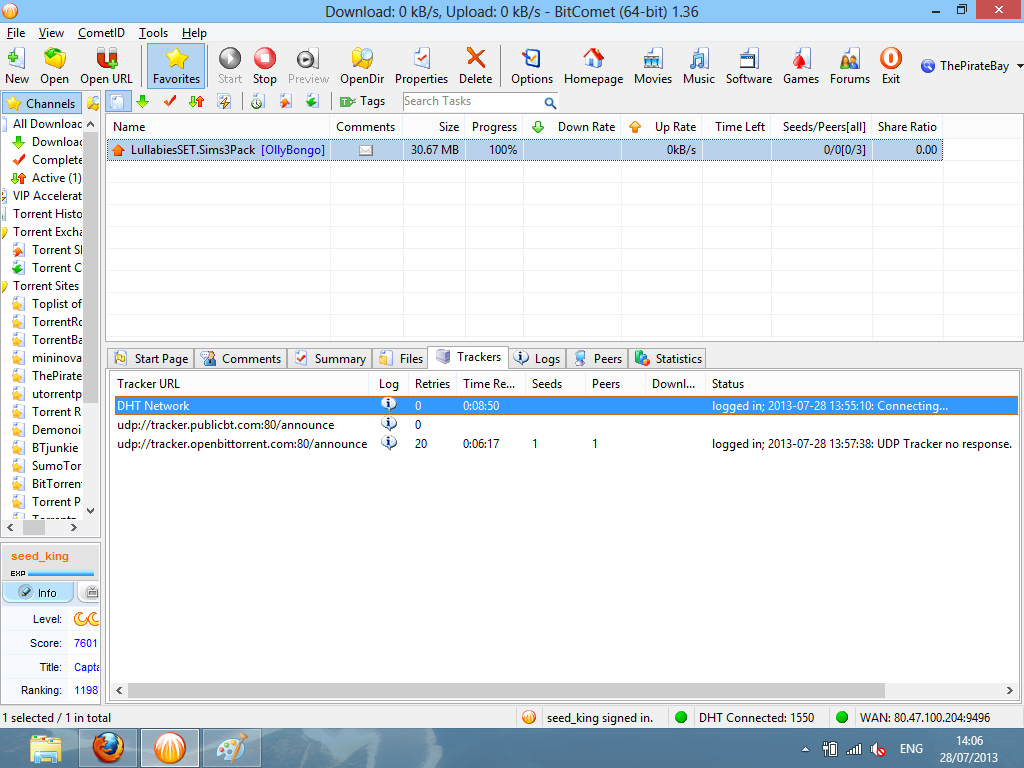The height and width of the screenshot is (768, 1024).
Task: Switch to the Start Page tab
Action: click(152, 359)
